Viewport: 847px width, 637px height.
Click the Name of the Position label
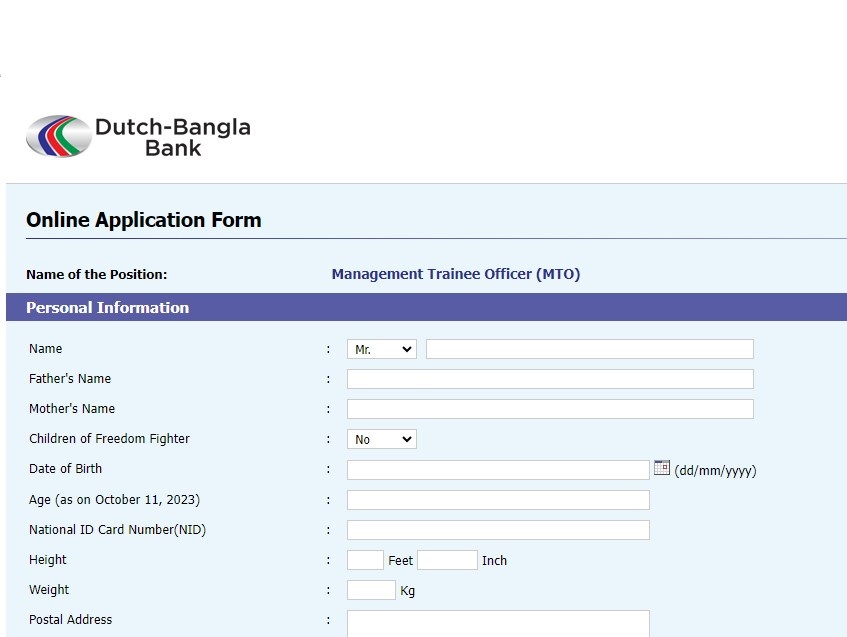pos(96,273)
